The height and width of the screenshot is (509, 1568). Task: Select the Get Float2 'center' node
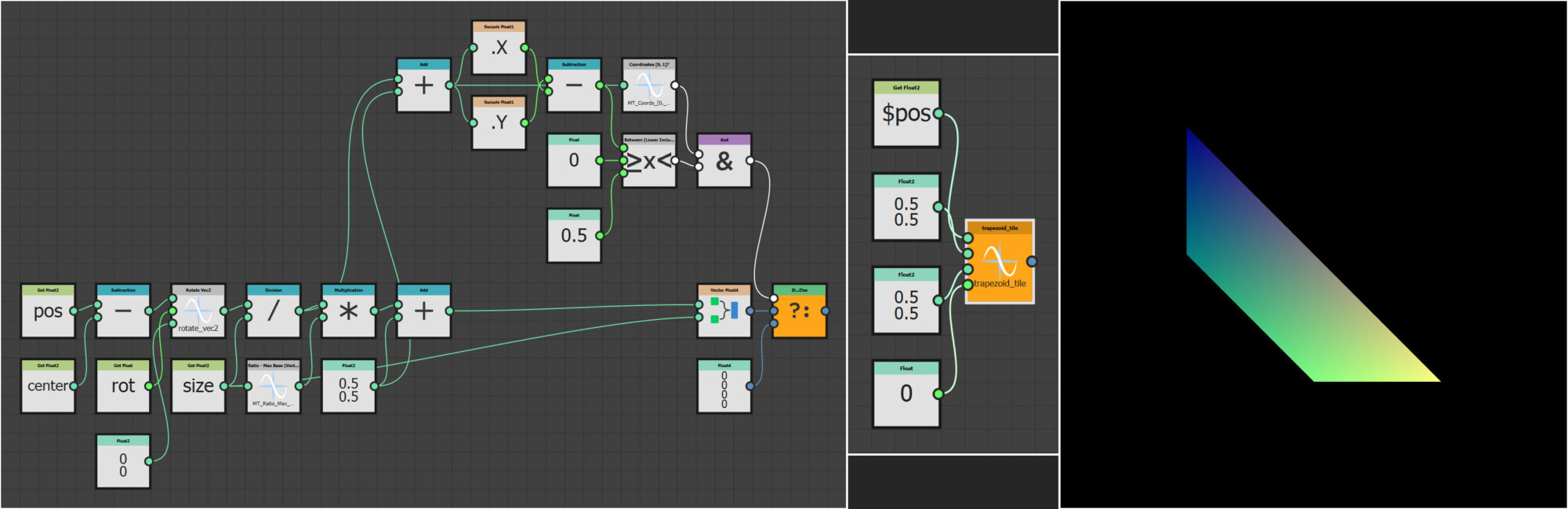click(x=48, y=386)
